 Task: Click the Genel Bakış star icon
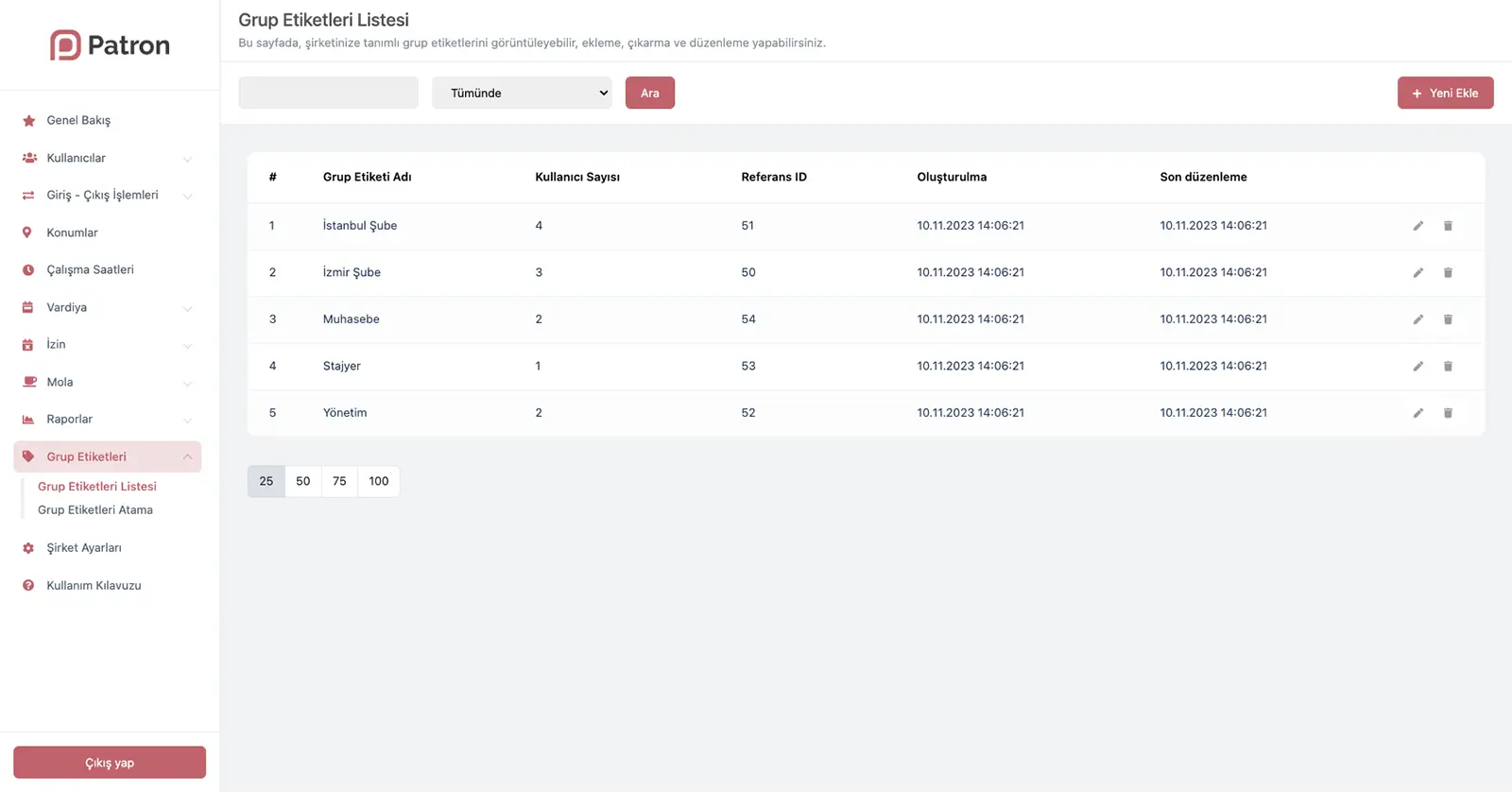click(28, 121)
